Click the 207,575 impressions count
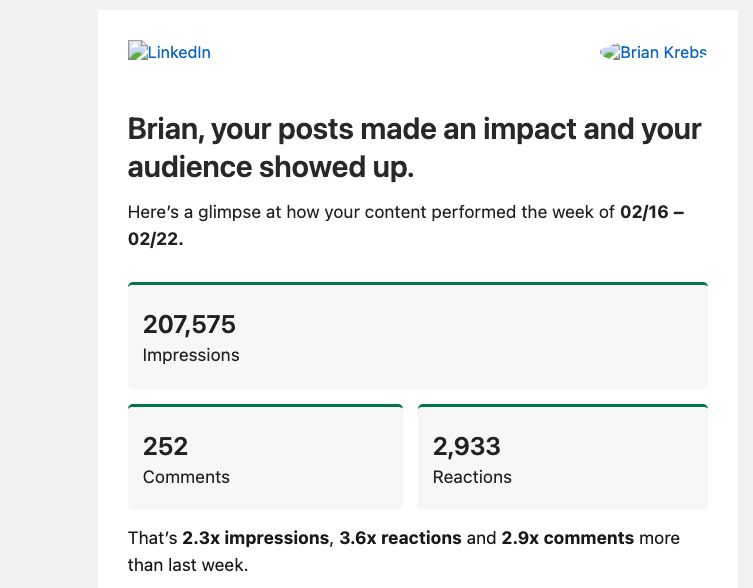The image size is (753, 588). point(189,324)
